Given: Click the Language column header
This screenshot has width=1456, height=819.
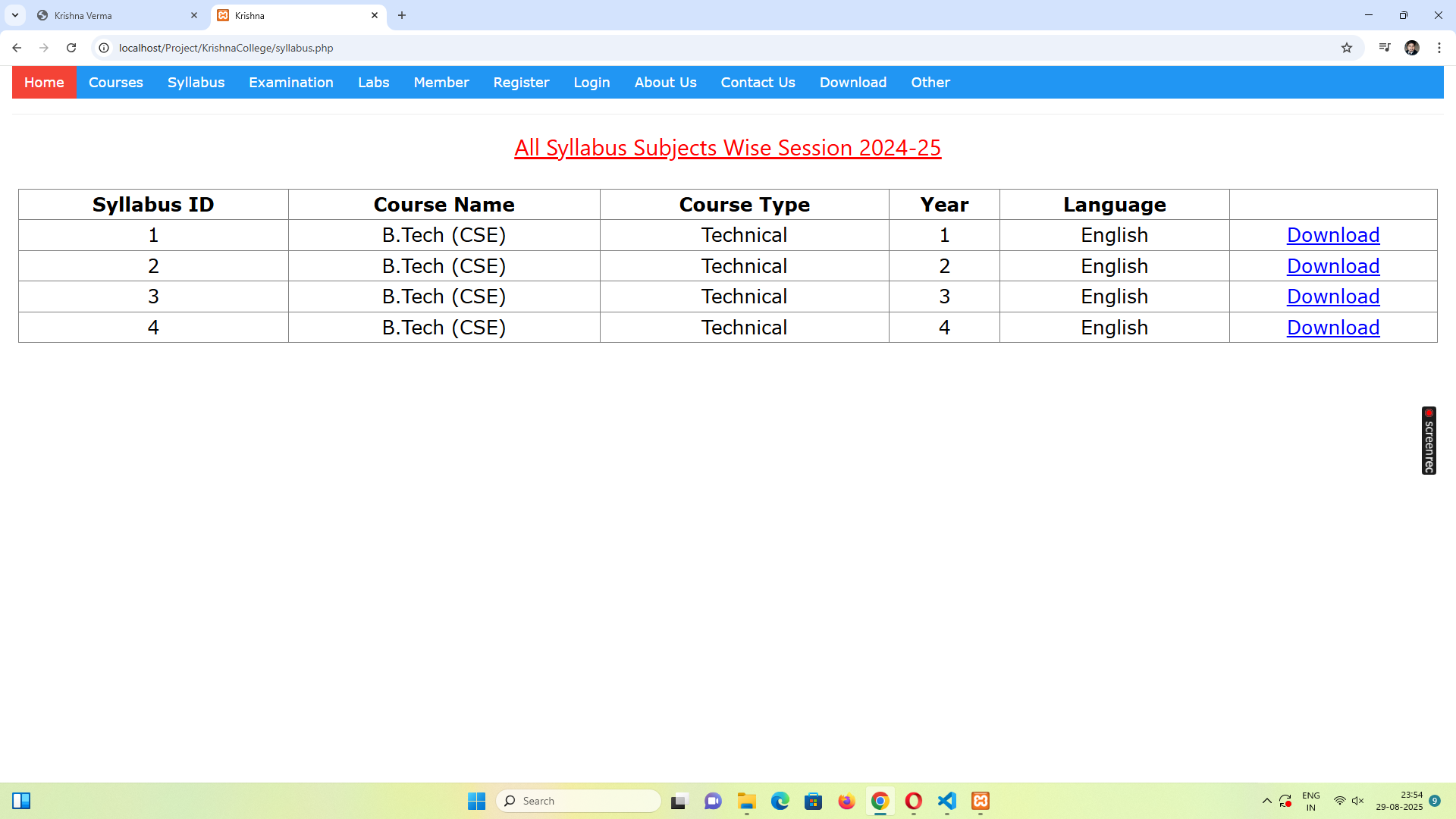Looking at the screenshot, I should point(1115,205).
